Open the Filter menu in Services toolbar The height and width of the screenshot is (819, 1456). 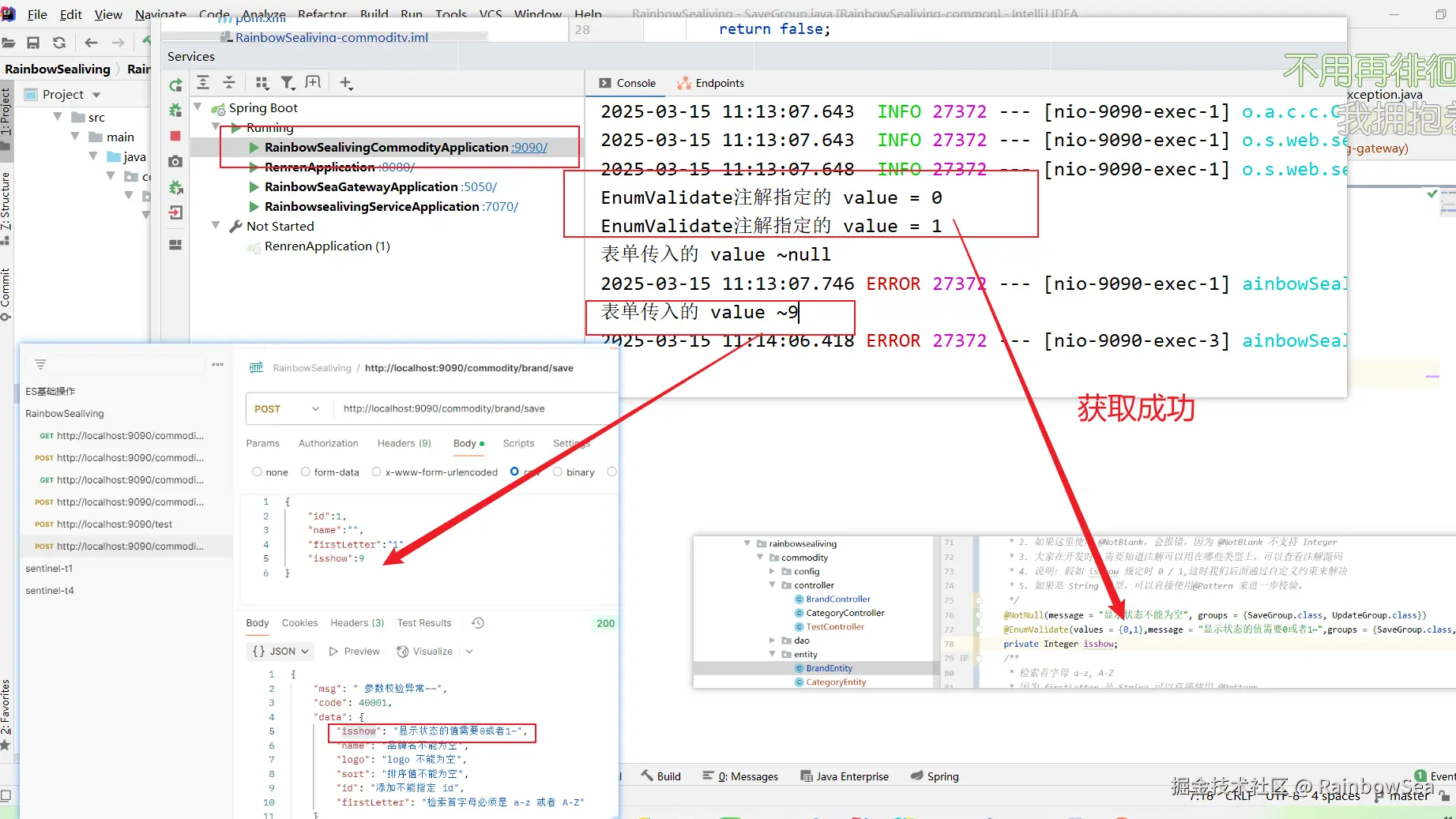click(288, 83)
